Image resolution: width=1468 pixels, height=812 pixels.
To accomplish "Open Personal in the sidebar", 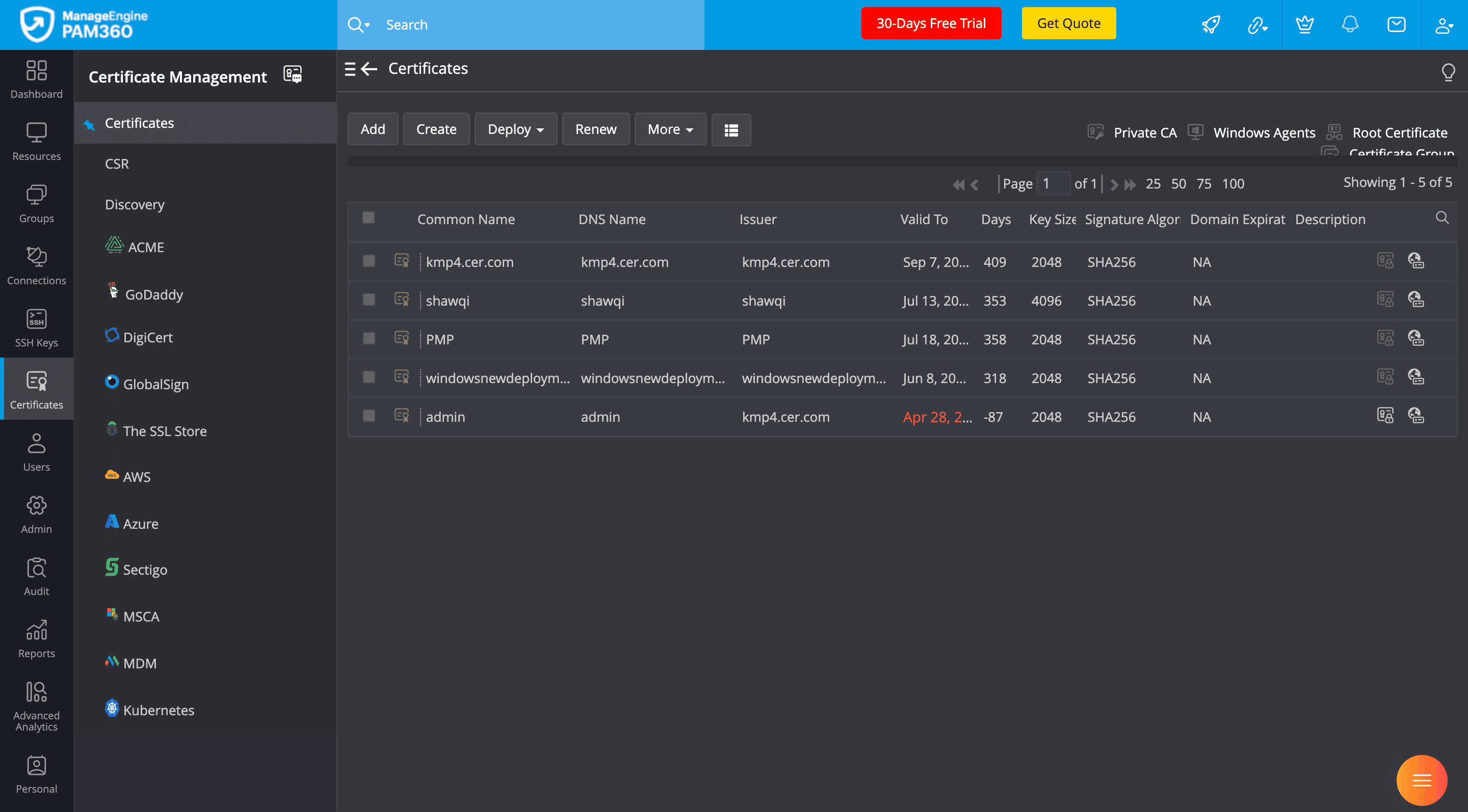I will (37, 774).
